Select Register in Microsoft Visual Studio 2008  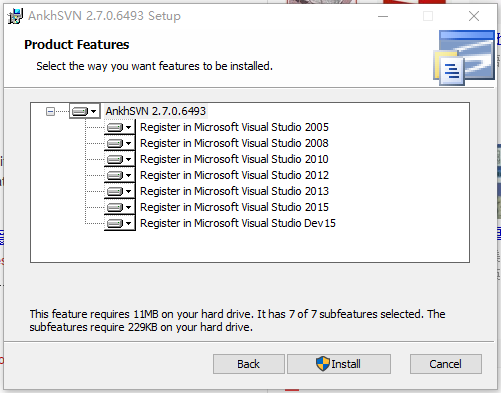coord(234,143)
